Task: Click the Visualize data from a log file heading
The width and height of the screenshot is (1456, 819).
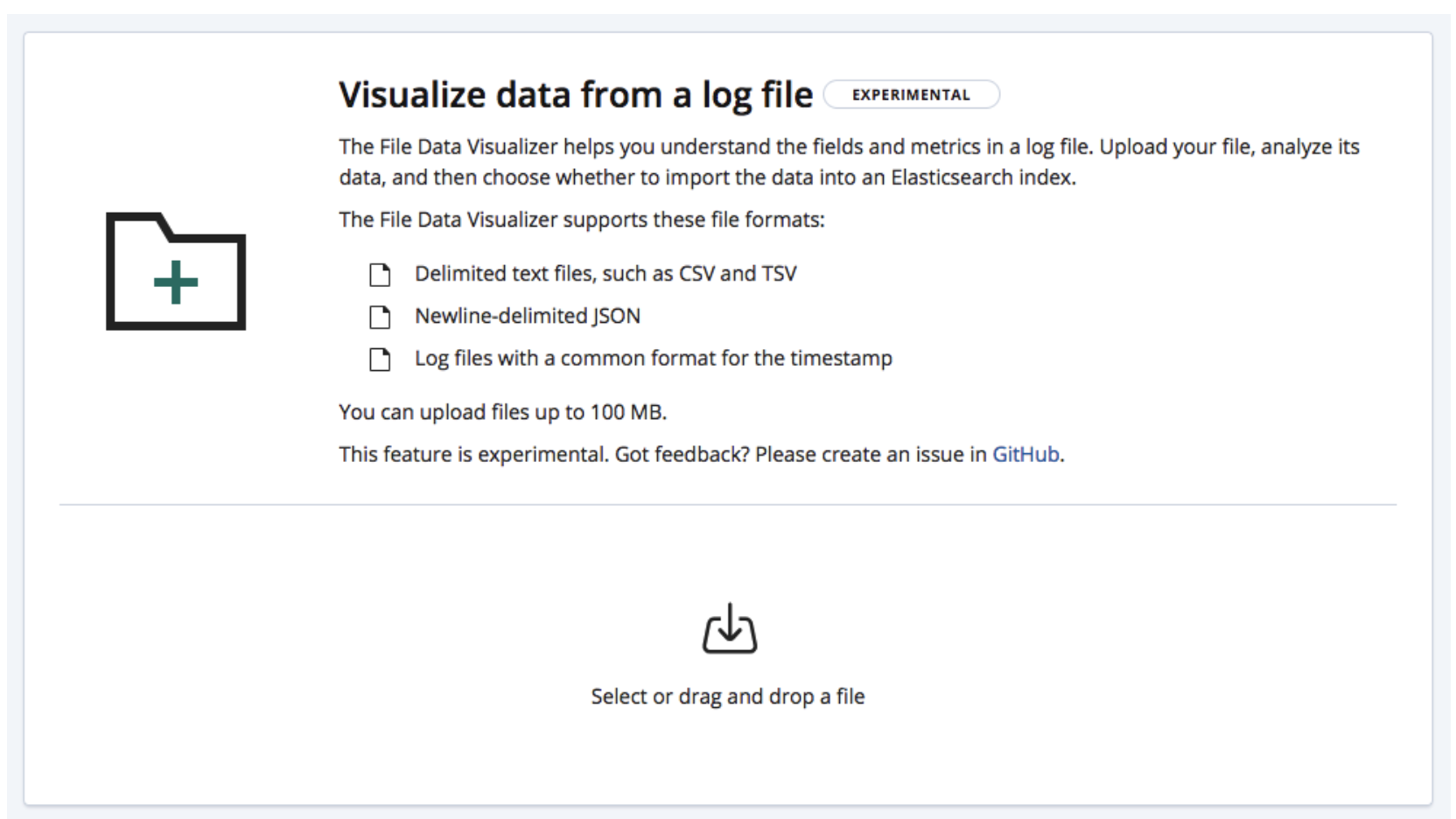Action: pyautogui.click(x=577, y=94)
